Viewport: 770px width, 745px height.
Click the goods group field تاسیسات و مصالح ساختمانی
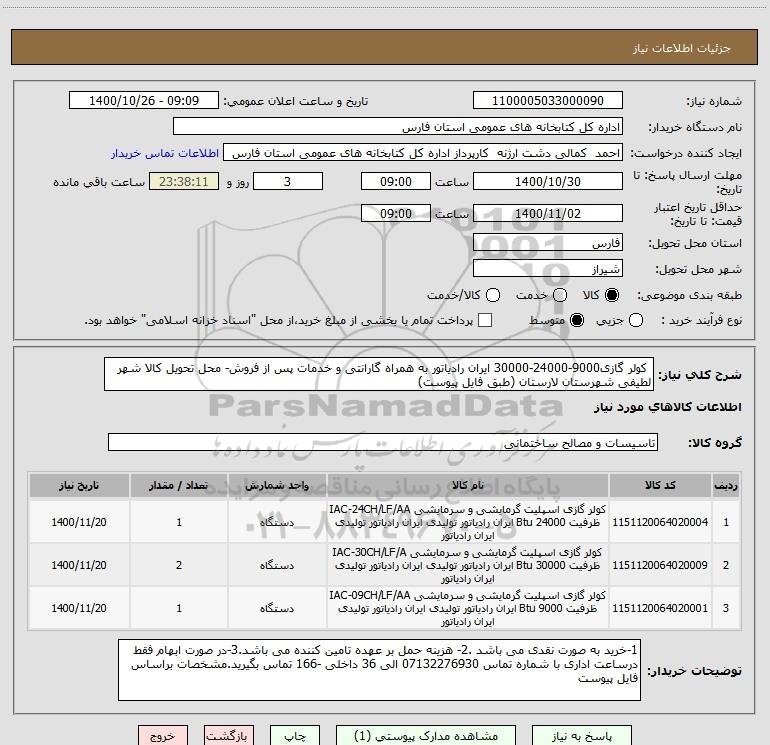[383, 442]
